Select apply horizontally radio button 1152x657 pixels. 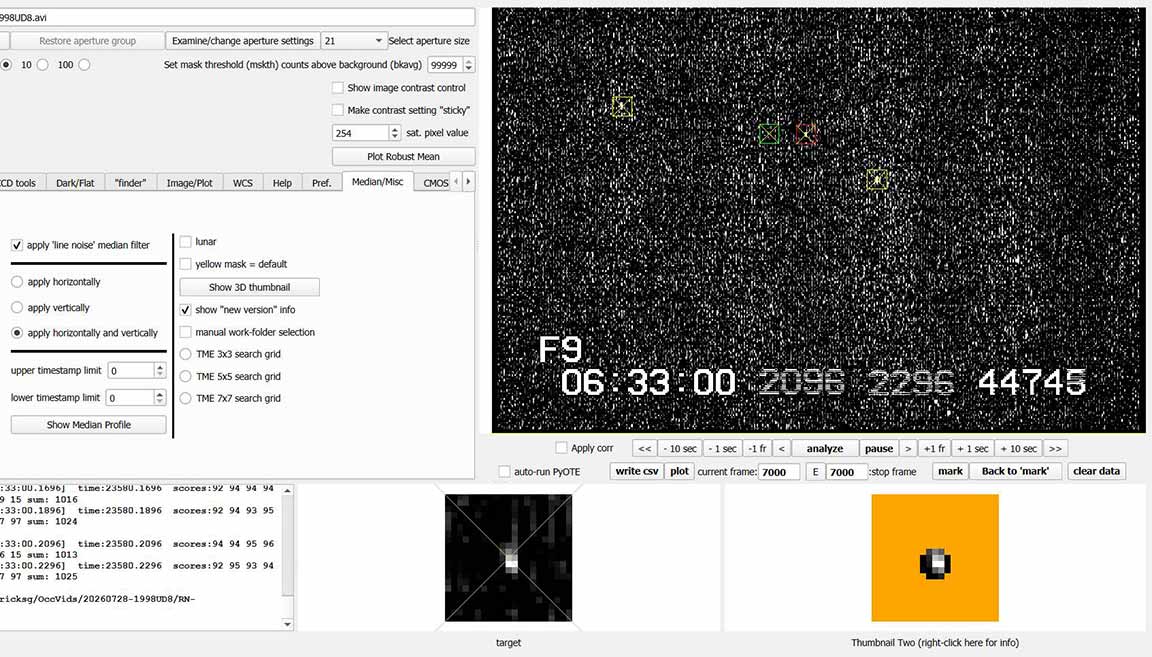(x=17, y=282)
